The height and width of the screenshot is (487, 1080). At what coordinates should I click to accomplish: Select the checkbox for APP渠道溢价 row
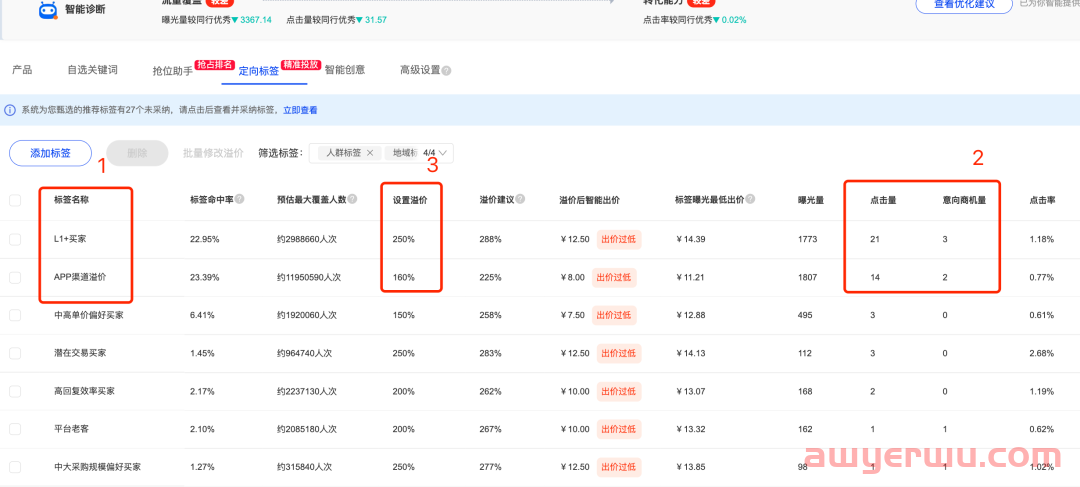[15, 277]
